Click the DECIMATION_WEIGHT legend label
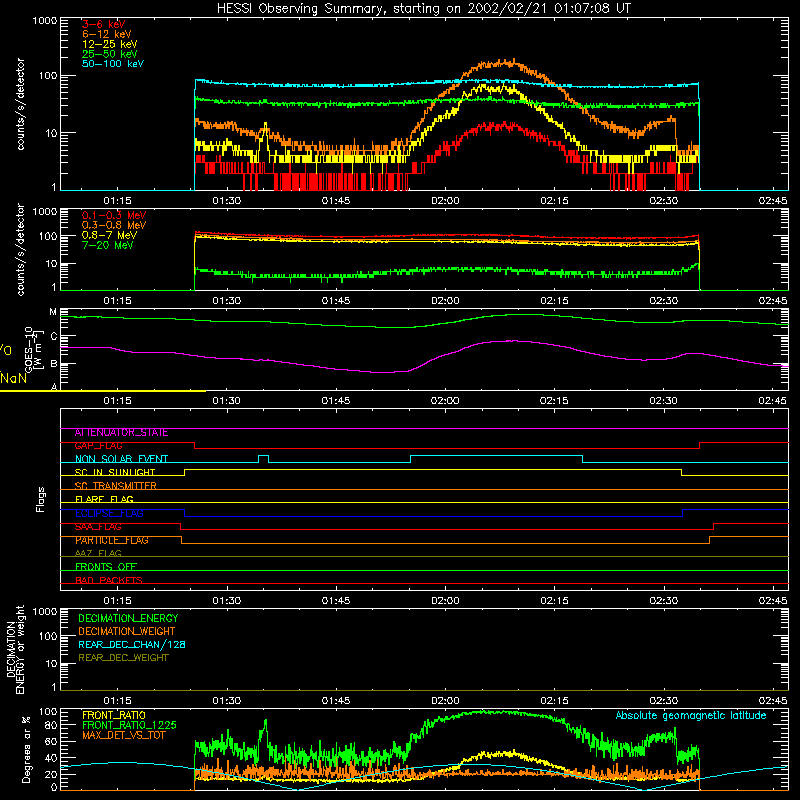Viewport: 800px width, 800px height. click(x=127, y=631)
